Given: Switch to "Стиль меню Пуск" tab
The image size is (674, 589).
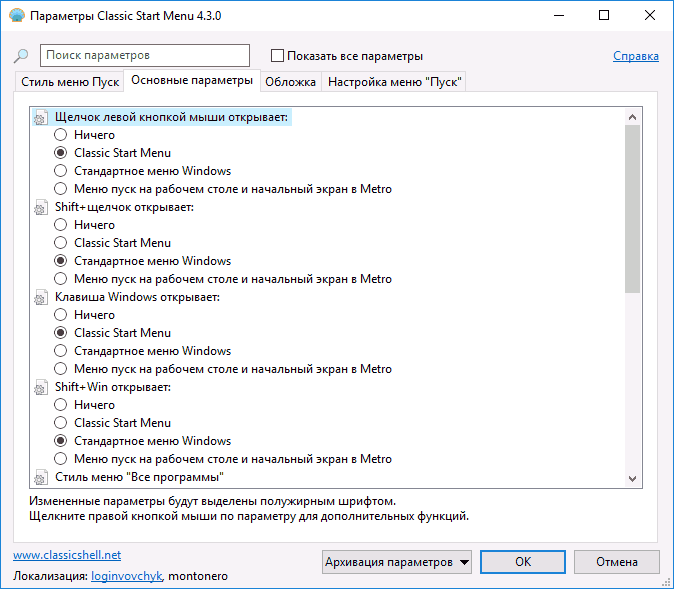Looking at the screenshot, I should pos(70,82).
